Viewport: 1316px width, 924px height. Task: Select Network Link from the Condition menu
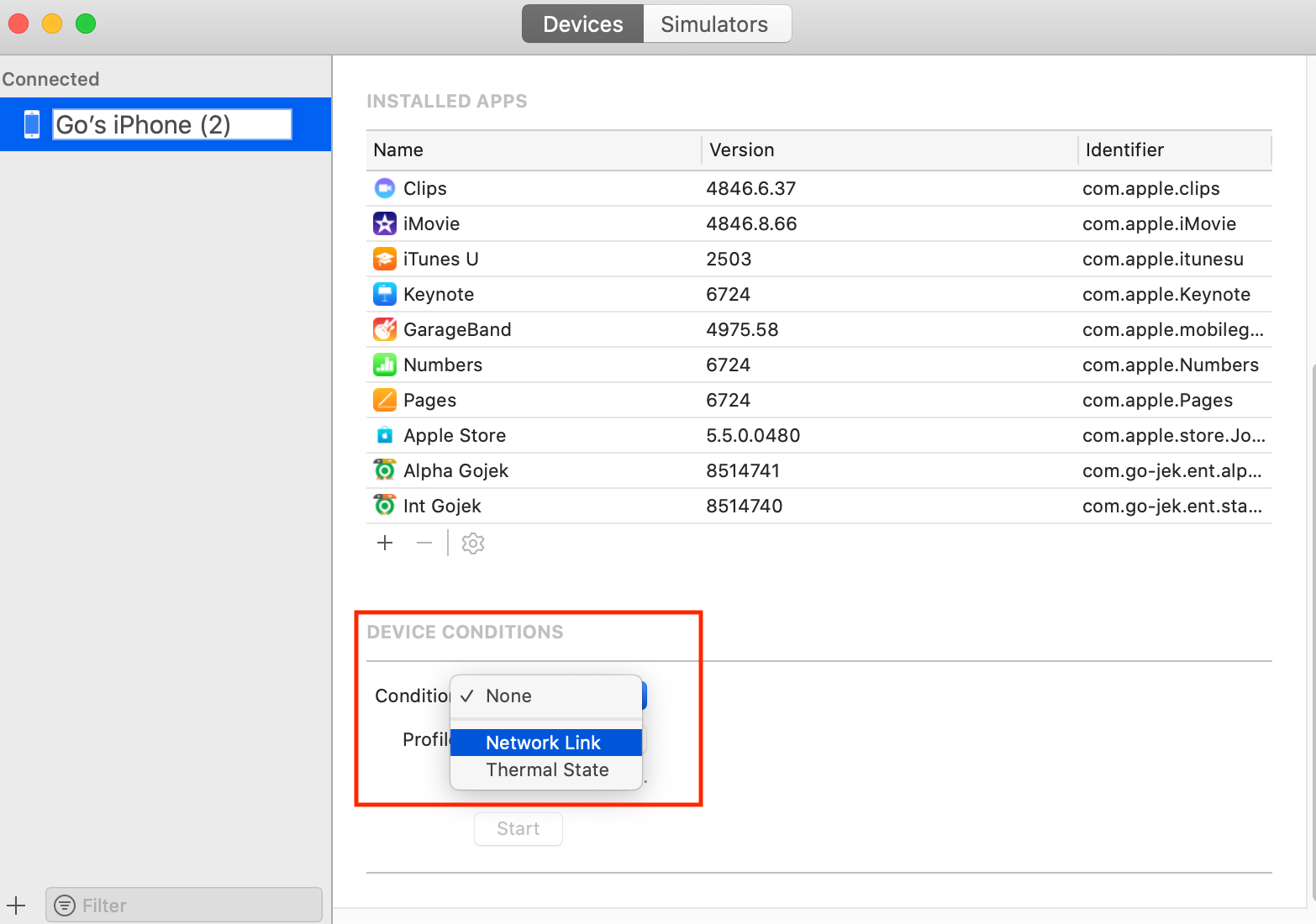546,743
